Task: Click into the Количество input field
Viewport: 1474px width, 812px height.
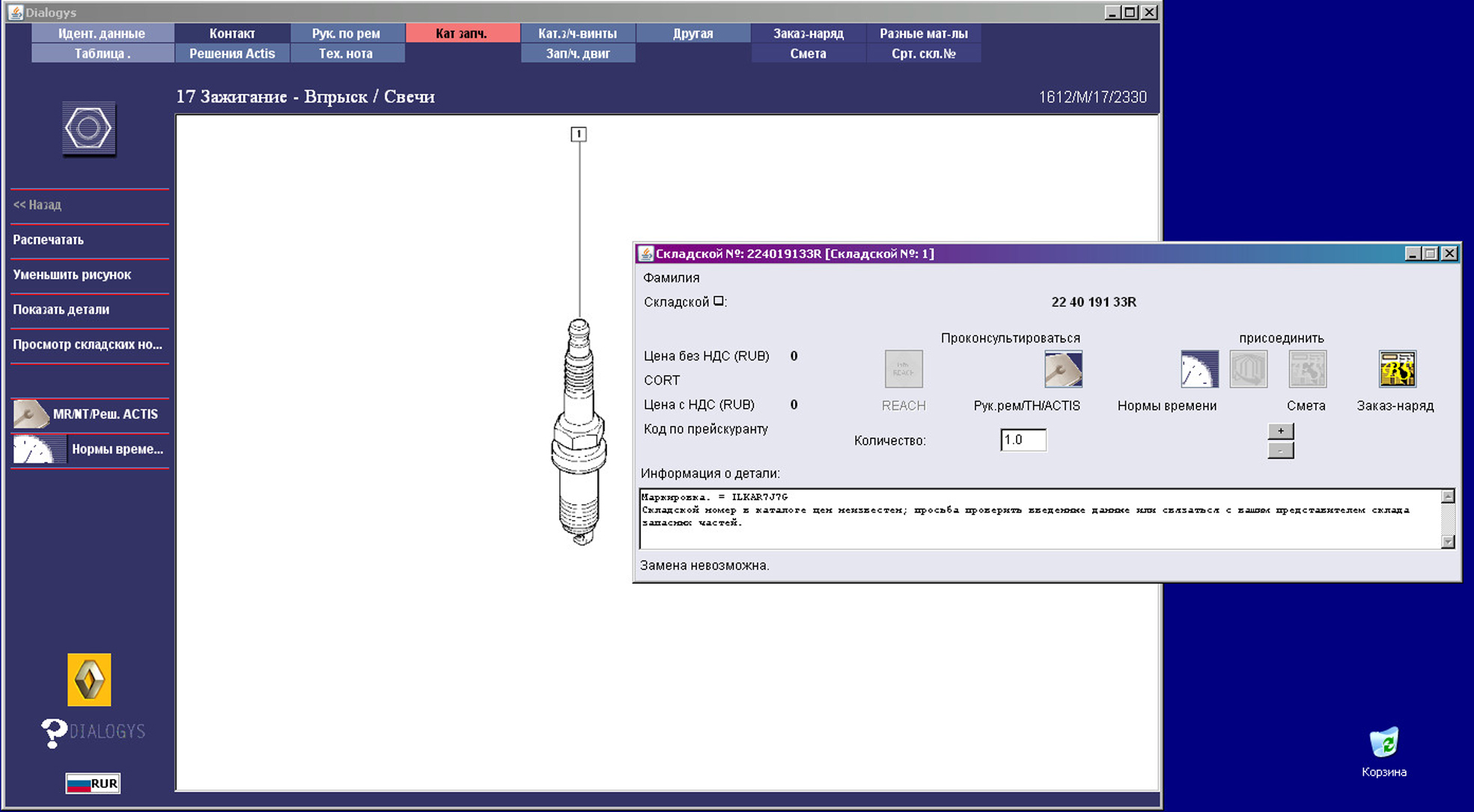Action: [x=1023, y=440]
